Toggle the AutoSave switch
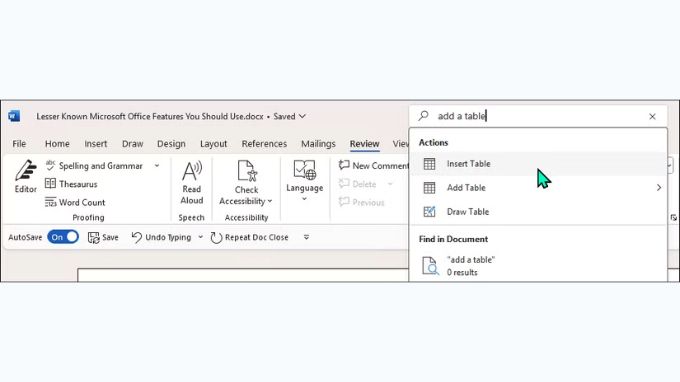 pos(63,237)
